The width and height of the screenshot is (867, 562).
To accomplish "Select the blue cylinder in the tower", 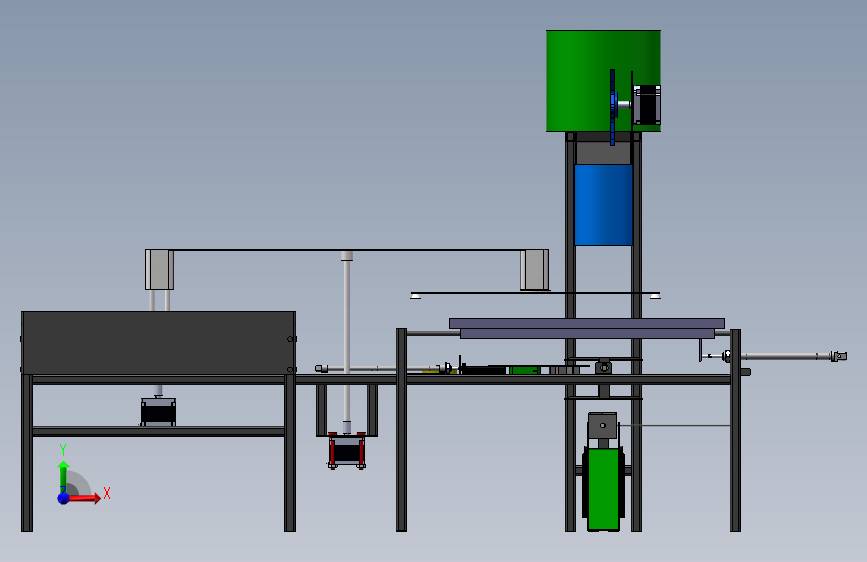I will (603, 205).
